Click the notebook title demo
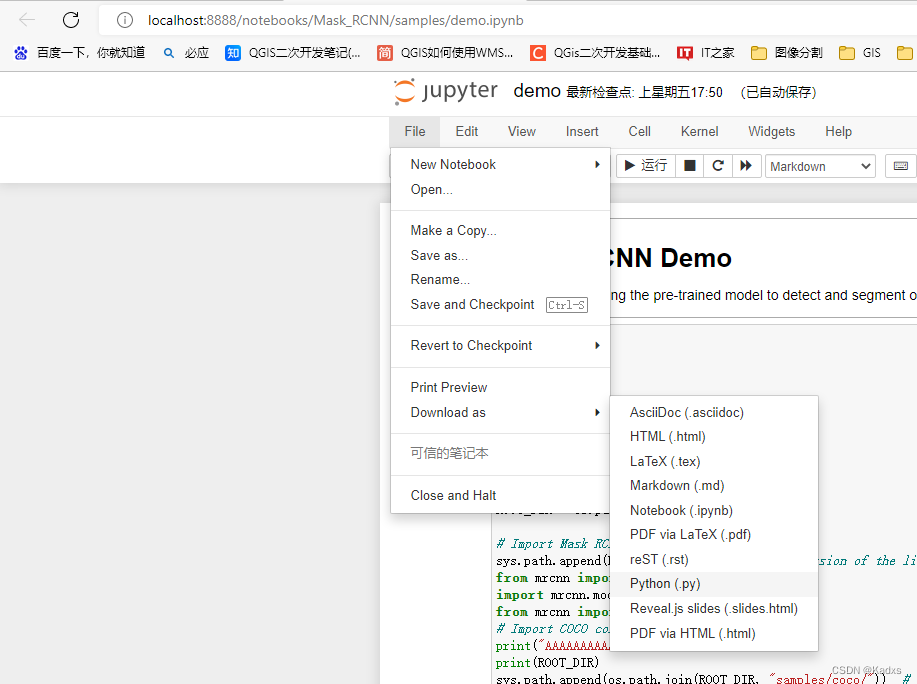The image size is (917, 684). [x=537, y=91]
